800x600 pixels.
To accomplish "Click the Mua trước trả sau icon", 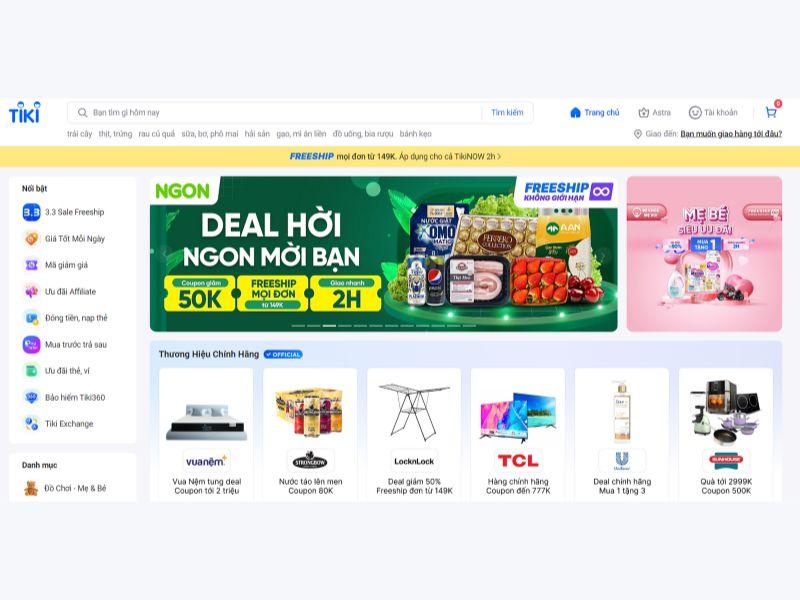I will coord(31,344).
